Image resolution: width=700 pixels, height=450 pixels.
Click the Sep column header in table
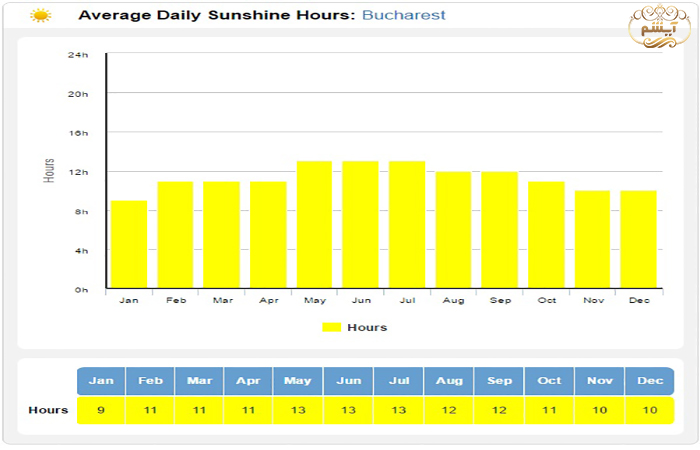pyautogui.click(x=499, y=381)
